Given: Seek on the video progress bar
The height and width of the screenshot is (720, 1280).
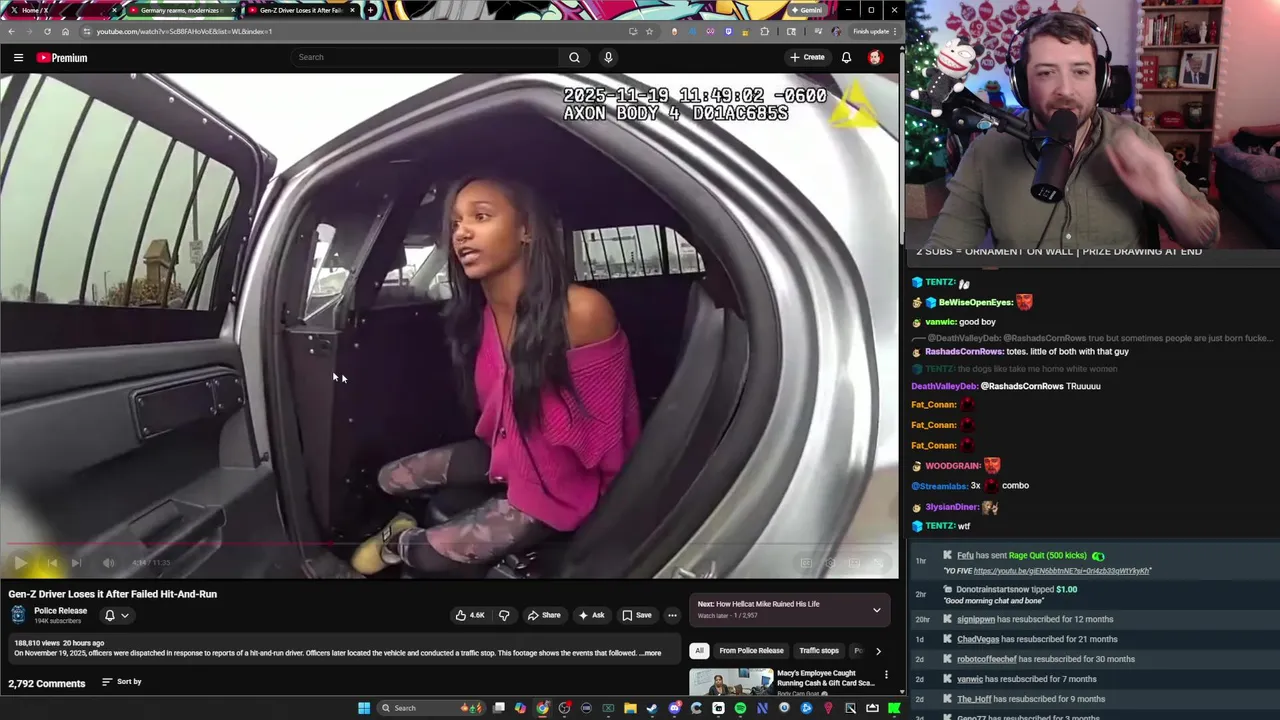Looking at the screenshot, I should pos(449,545).
